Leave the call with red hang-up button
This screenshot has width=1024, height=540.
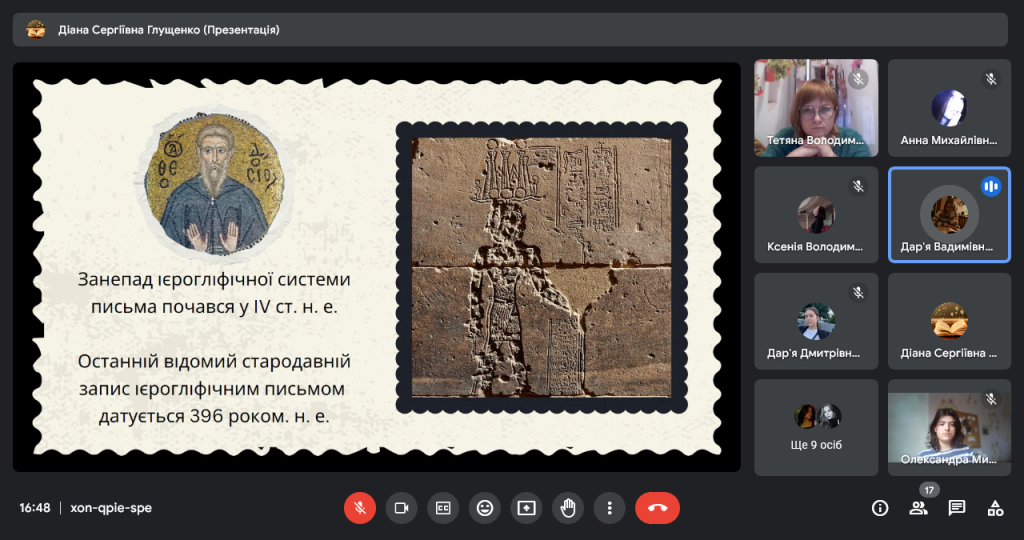pos(658,508)
